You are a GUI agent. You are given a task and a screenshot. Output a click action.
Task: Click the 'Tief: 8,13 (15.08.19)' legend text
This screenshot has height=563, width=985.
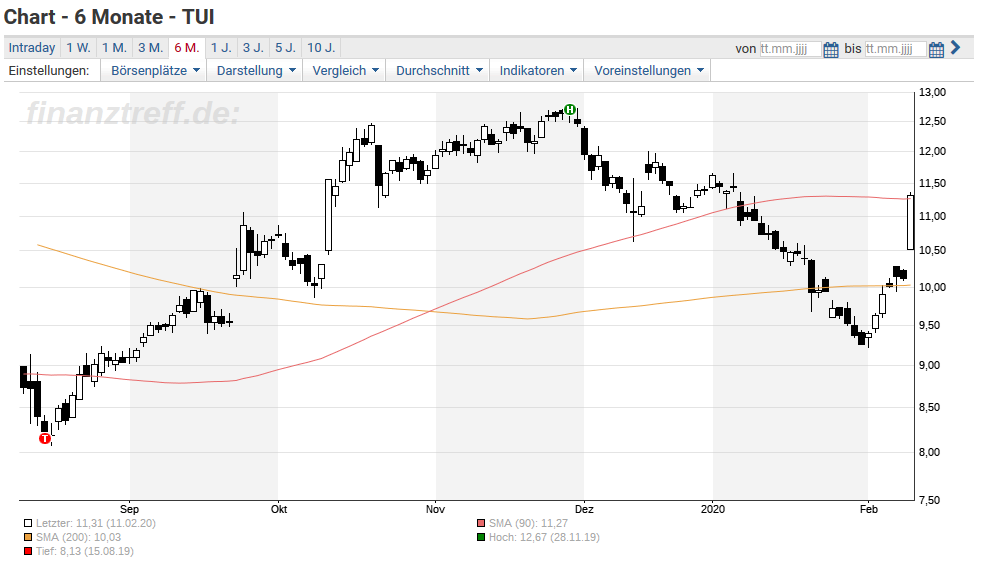(85, 551)
